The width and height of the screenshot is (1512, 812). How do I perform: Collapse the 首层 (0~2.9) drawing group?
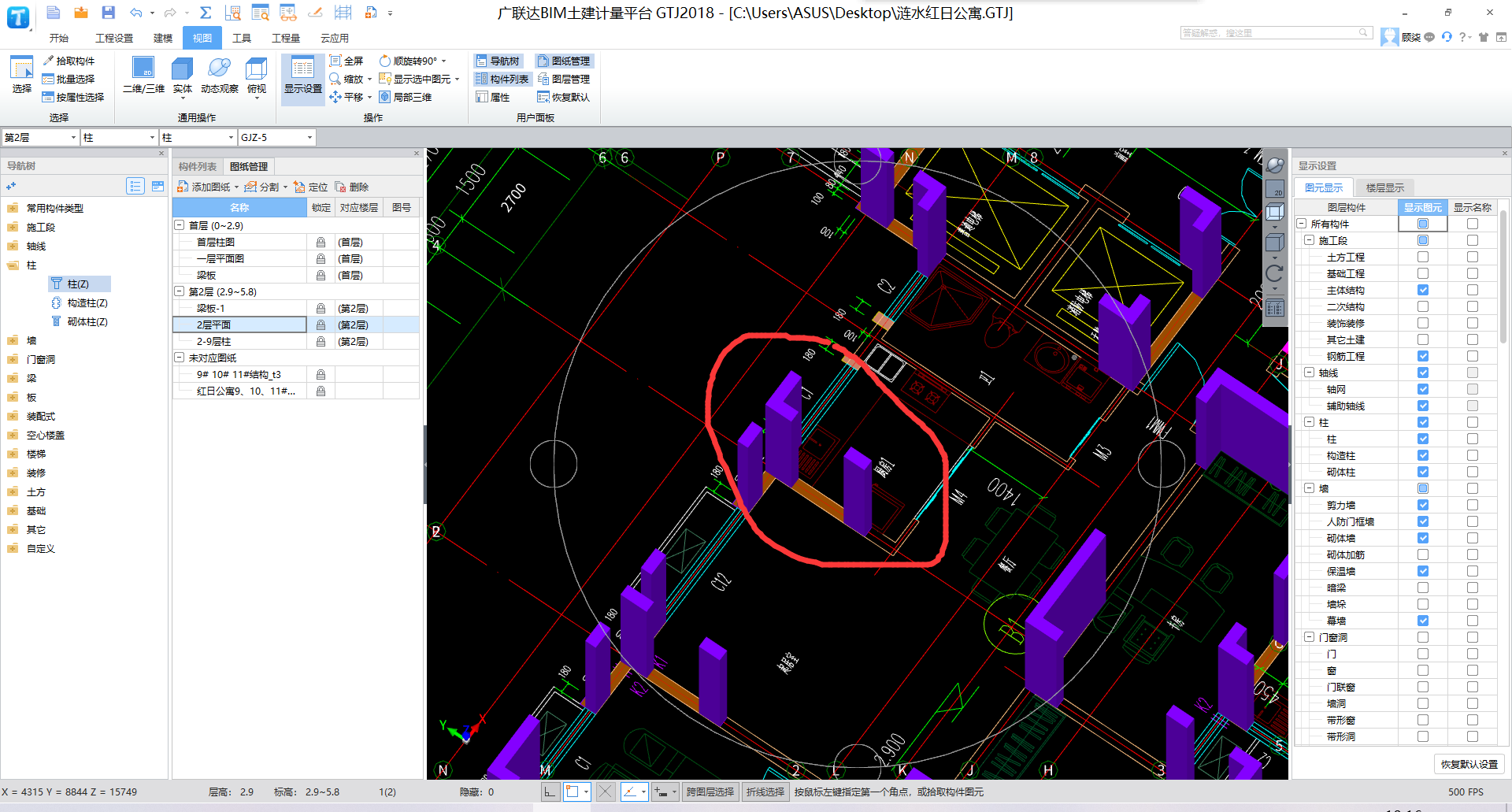[x=180, y=225]
